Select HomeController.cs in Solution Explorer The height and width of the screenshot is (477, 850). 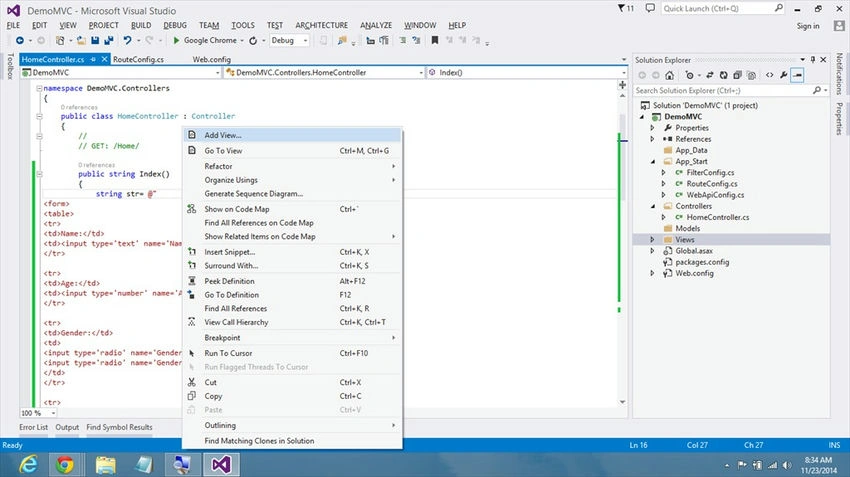point(718,217)
